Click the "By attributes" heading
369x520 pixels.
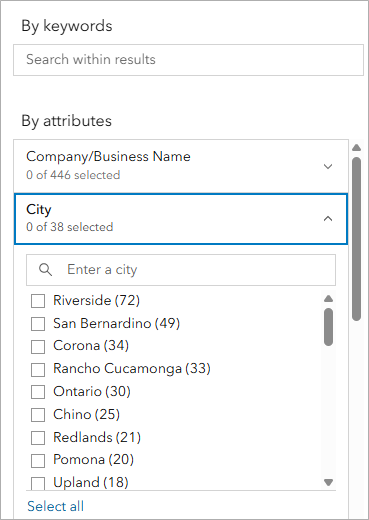click(66, 121)
